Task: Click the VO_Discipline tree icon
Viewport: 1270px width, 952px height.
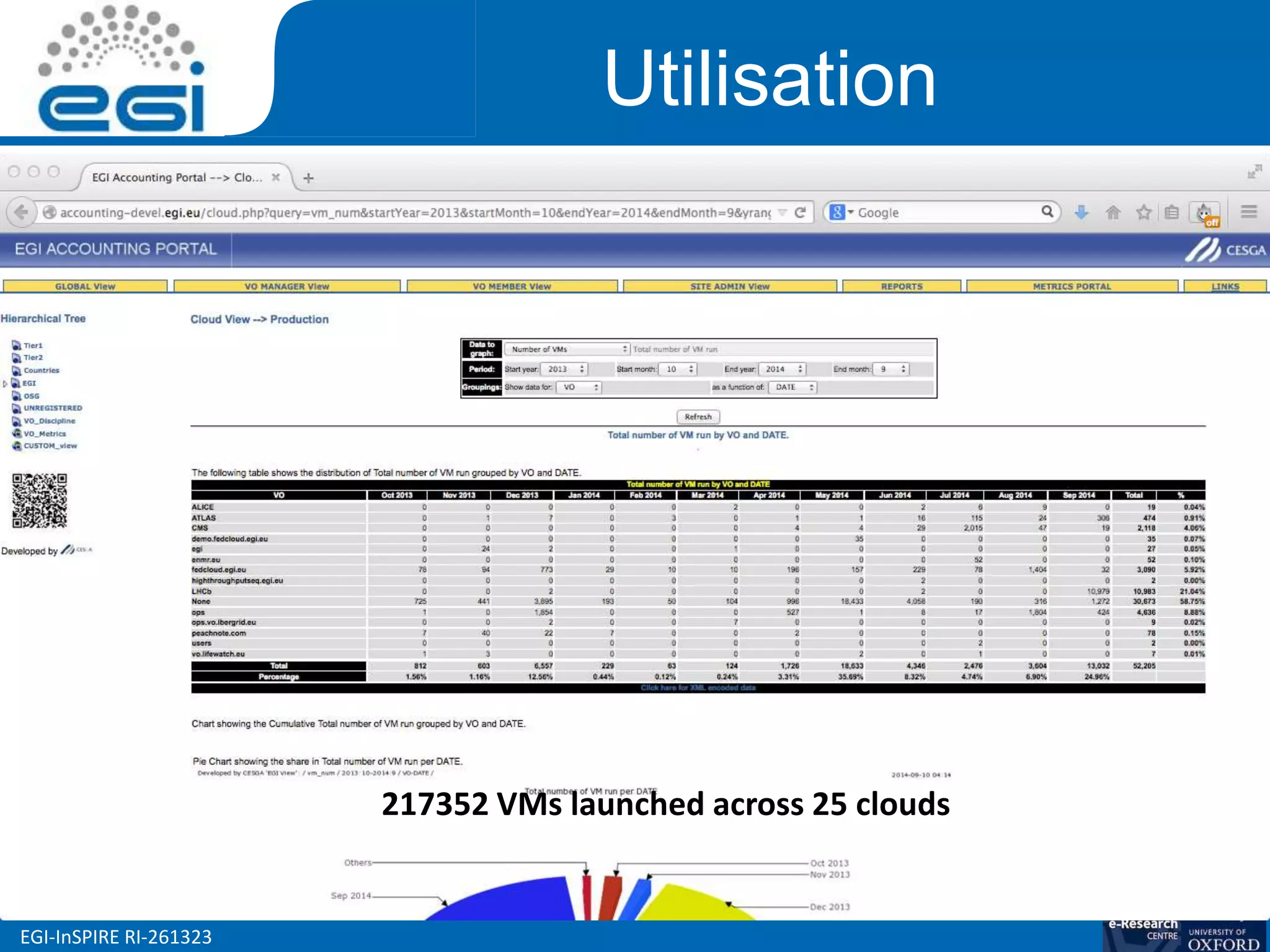Action: [x=17, y=421]
